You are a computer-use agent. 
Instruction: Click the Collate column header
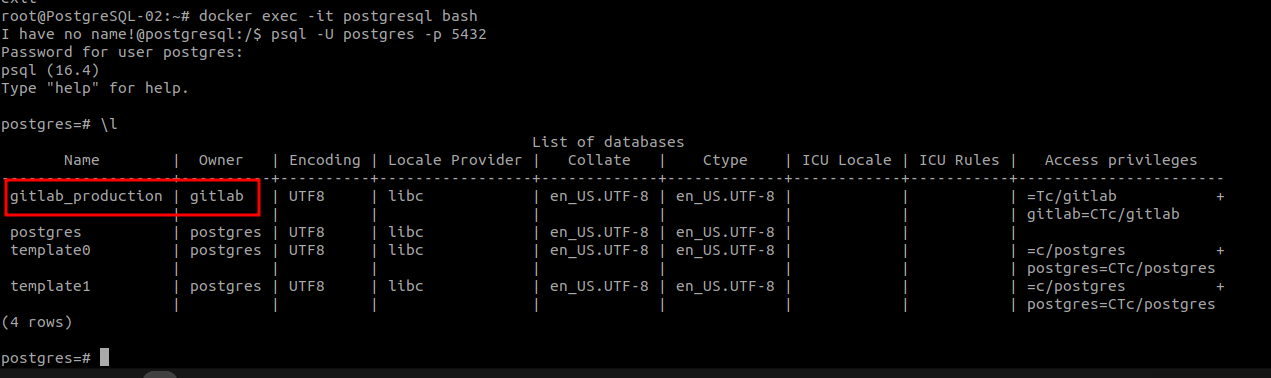599,160
